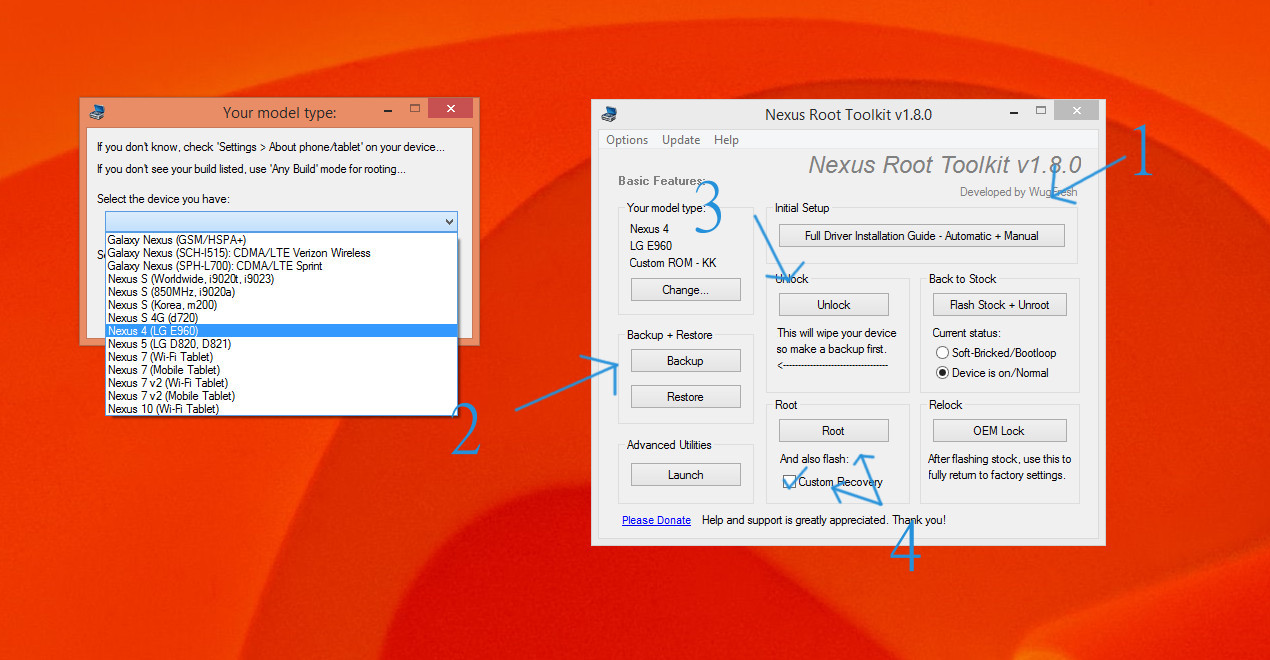Image resolution: width=1270 pixels, height=660 pixels.
Task: Open the Options menu
Action: click(x=627, y=140)
